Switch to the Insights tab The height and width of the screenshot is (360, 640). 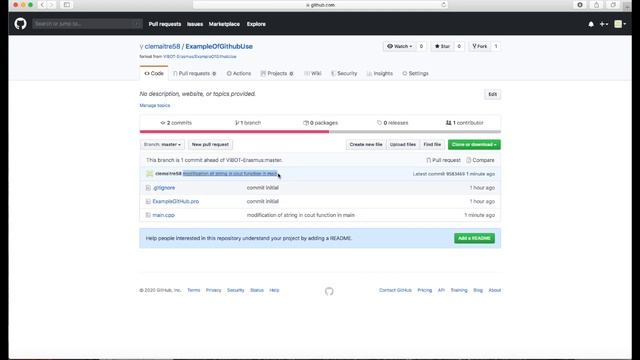coord(380,73)
